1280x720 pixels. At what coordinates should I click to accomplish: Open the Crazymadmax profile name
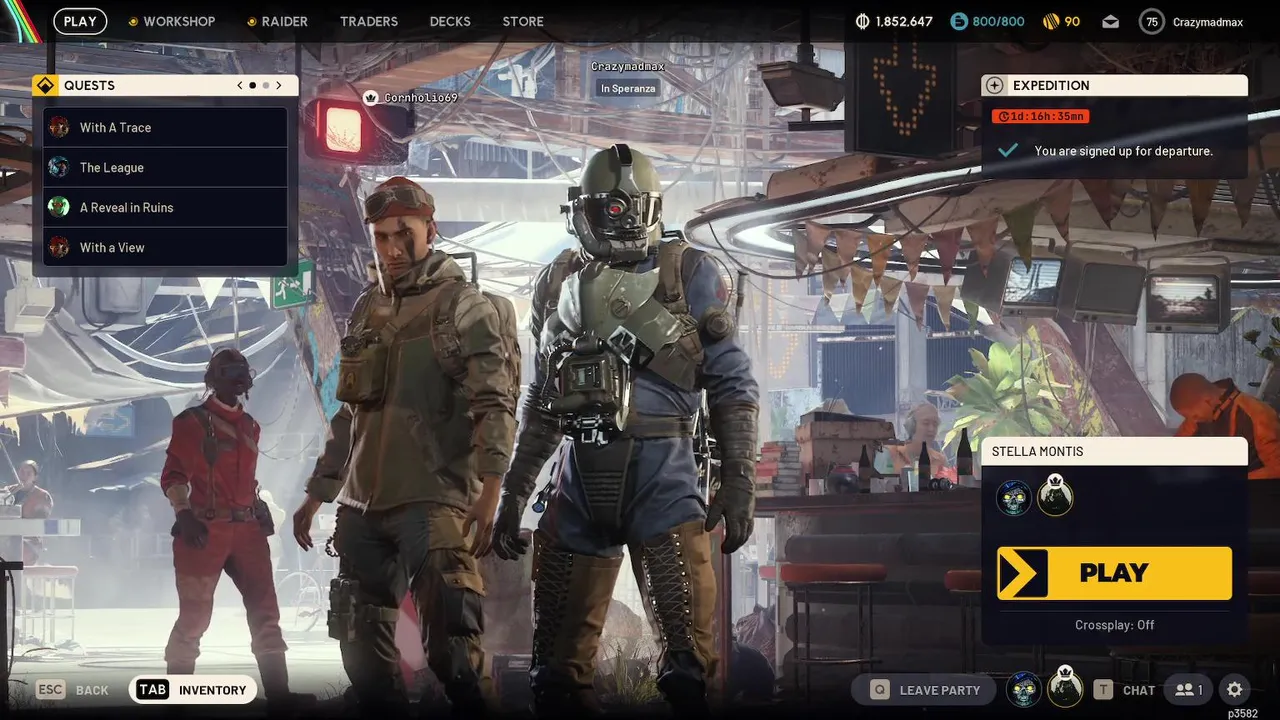click(1208, 21)
